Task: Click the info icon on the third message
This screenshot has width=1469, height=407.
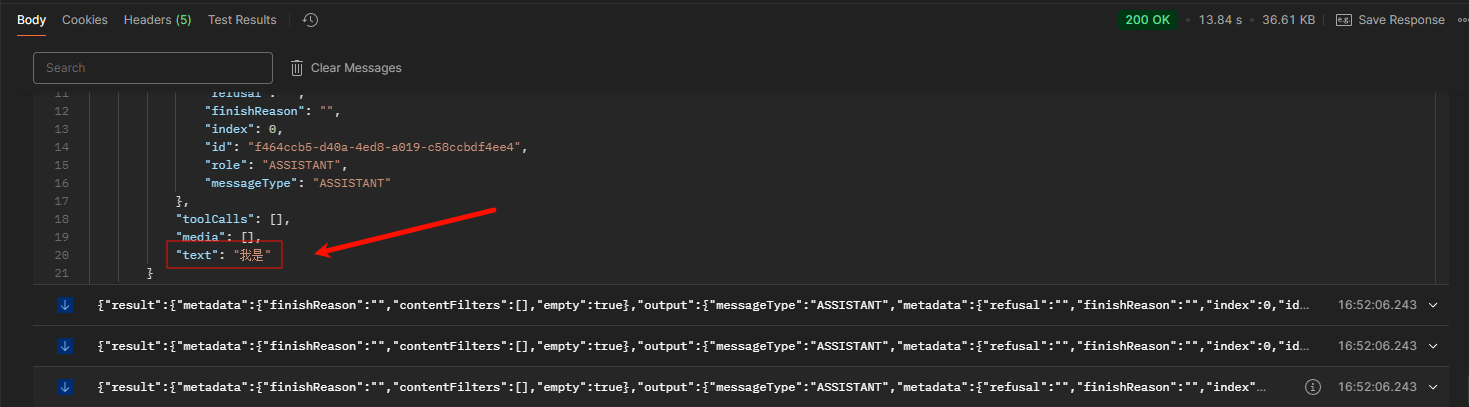Action: tap(1314, 386)
